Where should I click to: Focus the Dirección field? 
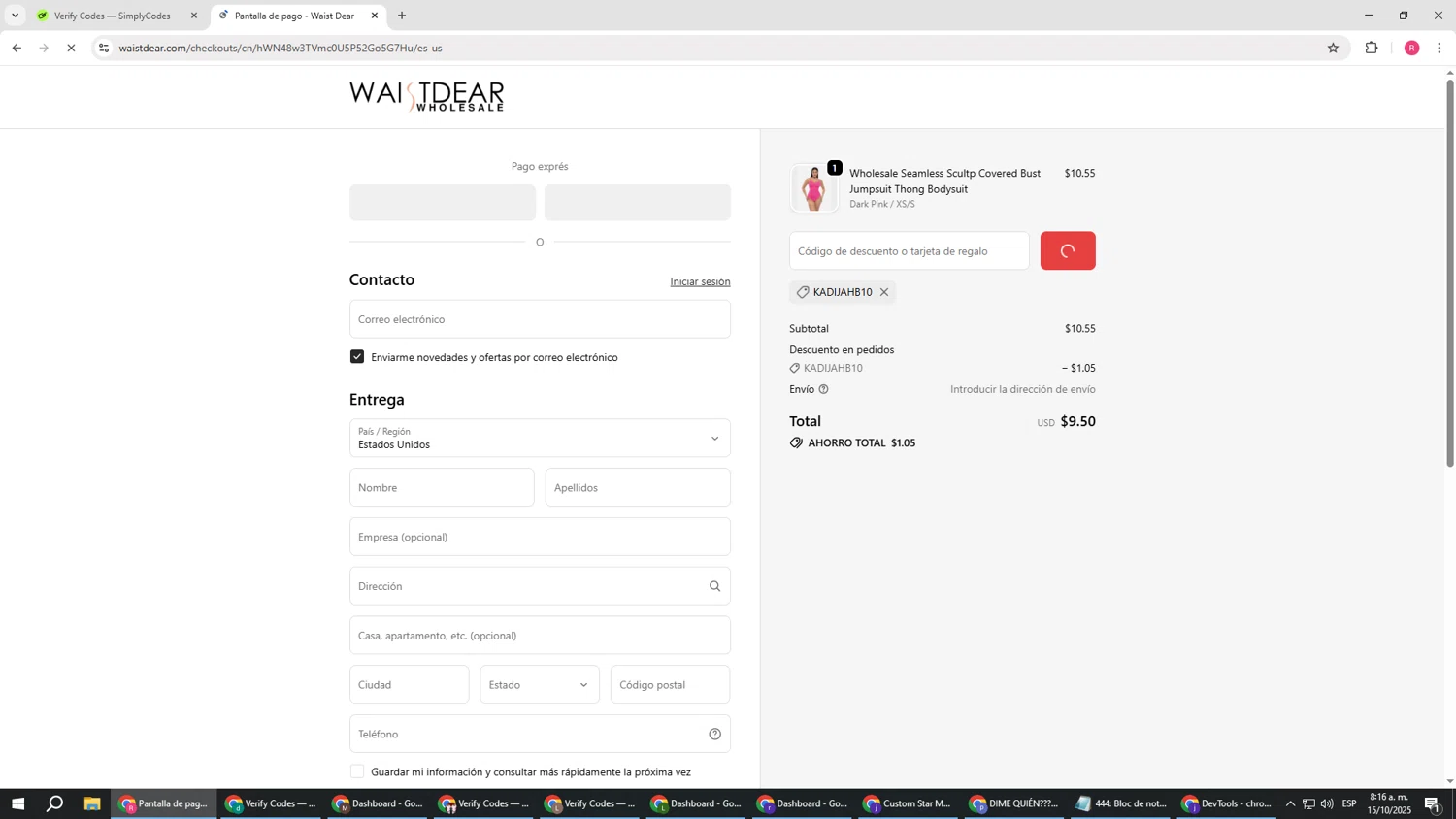540,586
